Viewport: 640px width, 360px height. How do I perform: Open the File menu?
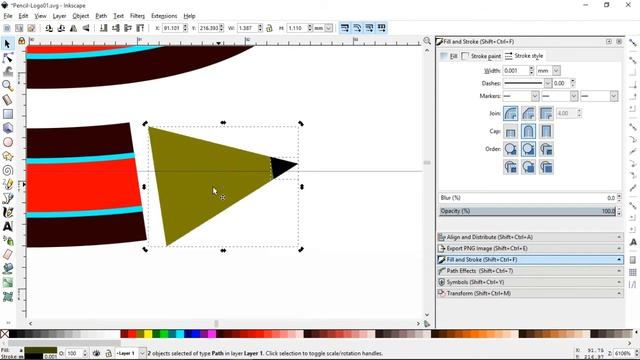(x=8, y=16)
